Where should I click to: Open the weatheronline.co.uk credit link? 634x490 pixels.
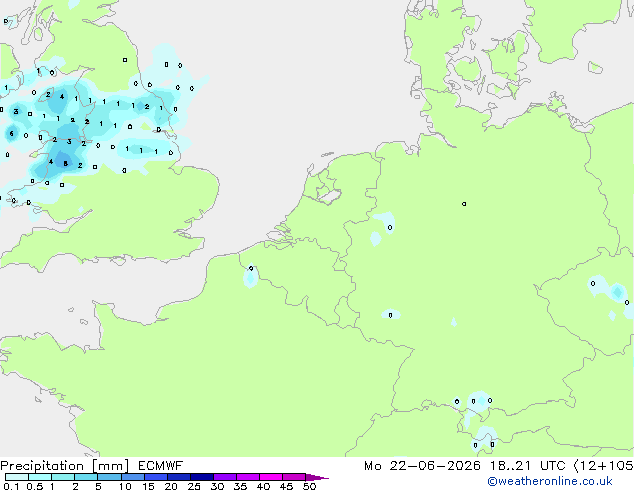point(550,481)
